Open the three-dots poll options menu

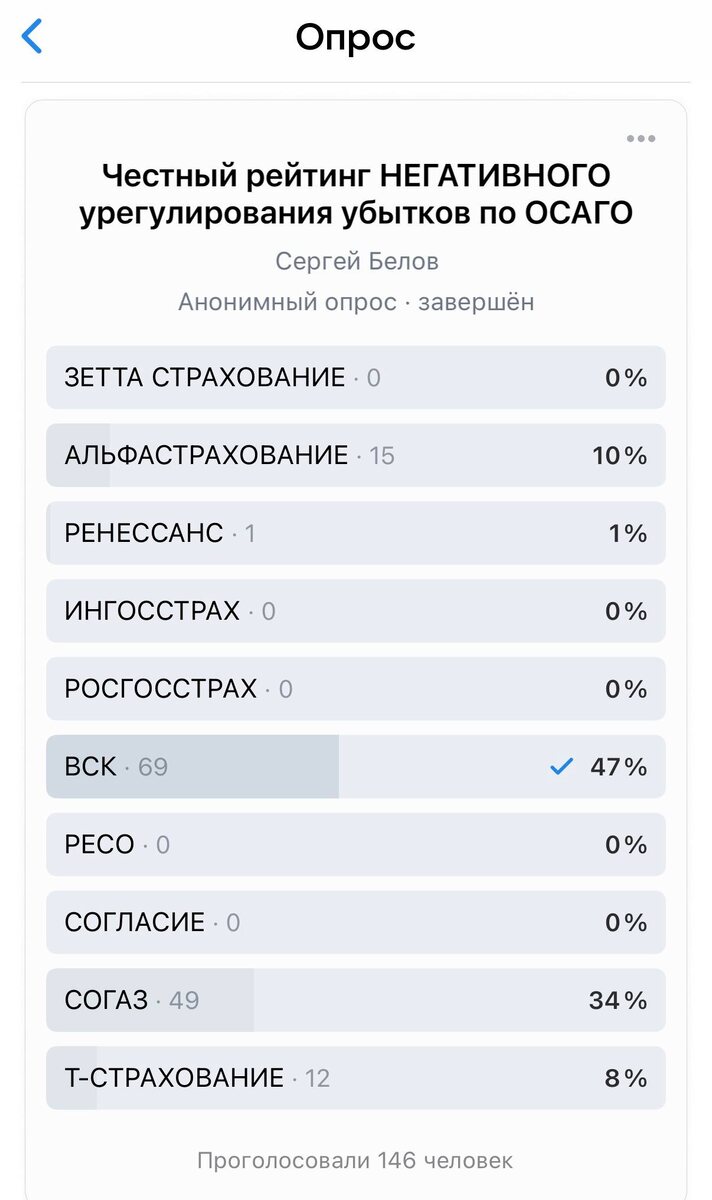point(641,138)
